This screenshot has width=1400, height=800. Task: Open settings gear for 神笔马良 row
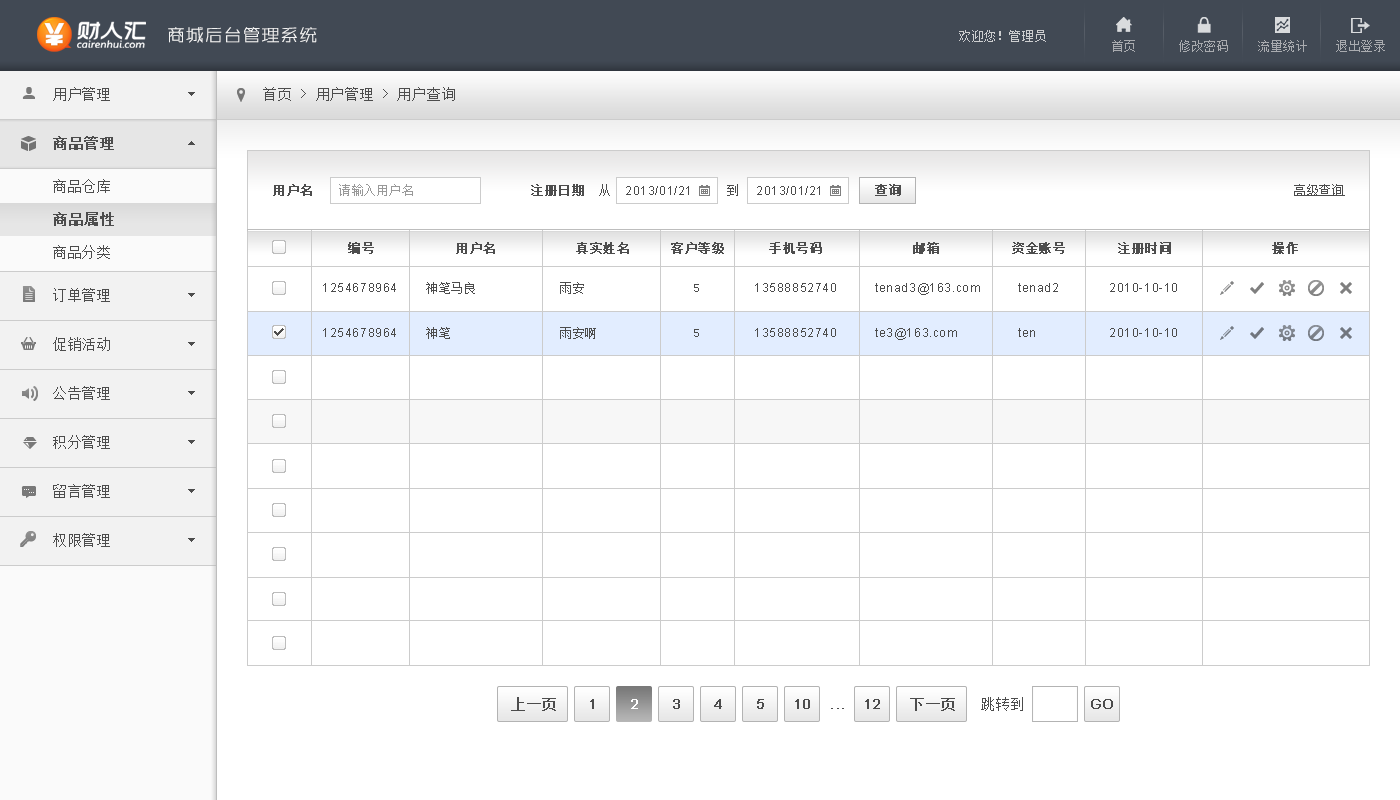(1287, 288)
